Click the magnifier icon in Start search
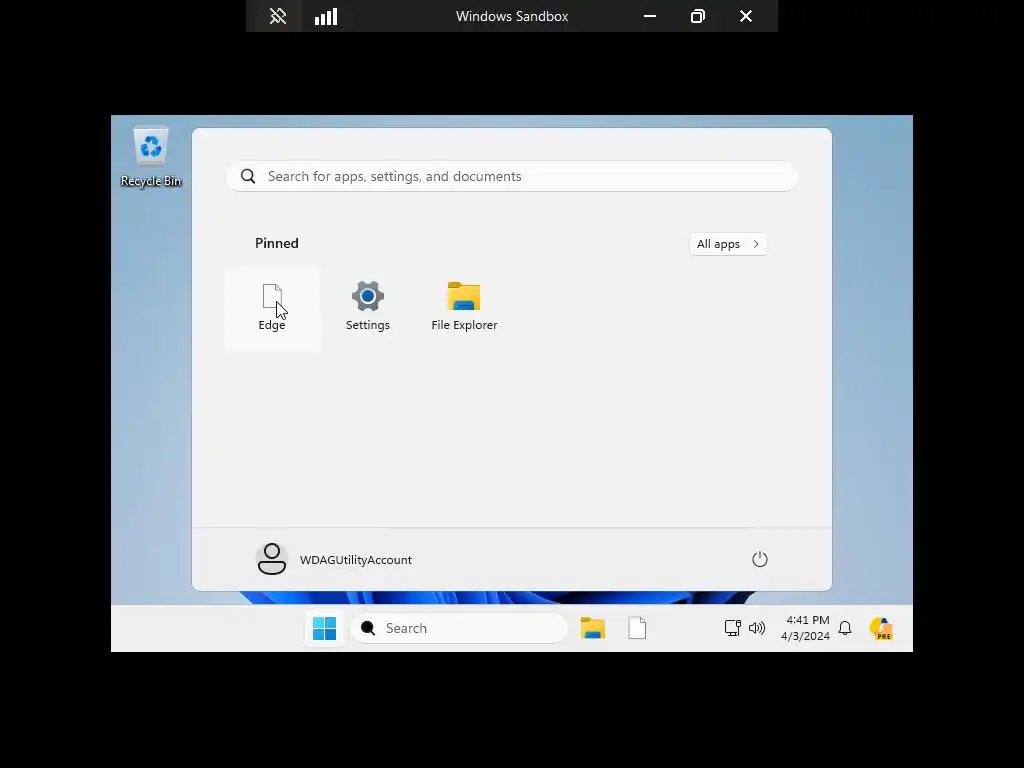This screenshot has height=768, width=1024. point(248,176)
